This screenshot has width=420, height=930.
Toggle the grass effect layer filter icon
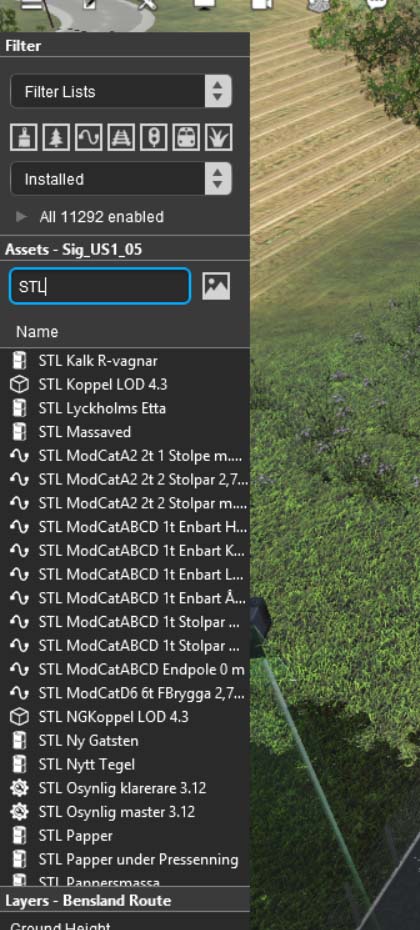click(x=218, y=138)
